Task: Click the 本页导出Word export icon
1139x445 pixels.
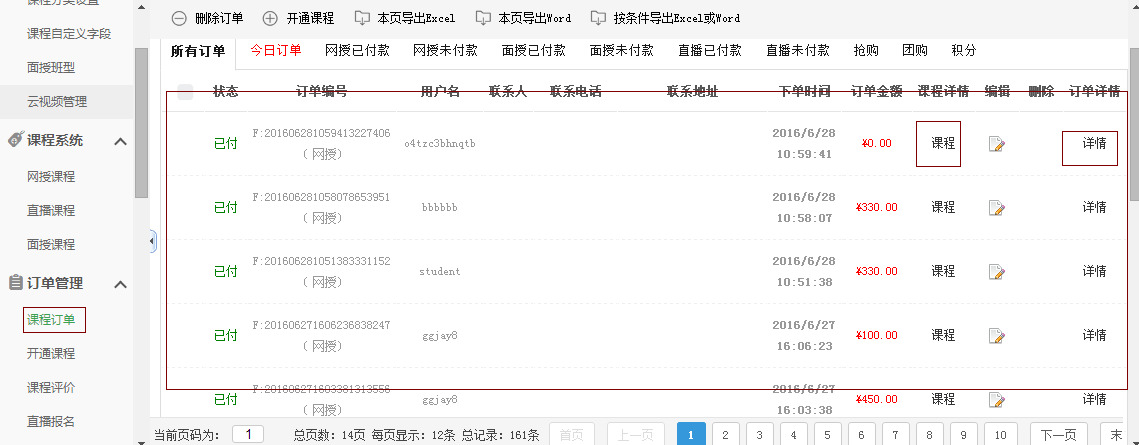Action: [x=483, y=18]
